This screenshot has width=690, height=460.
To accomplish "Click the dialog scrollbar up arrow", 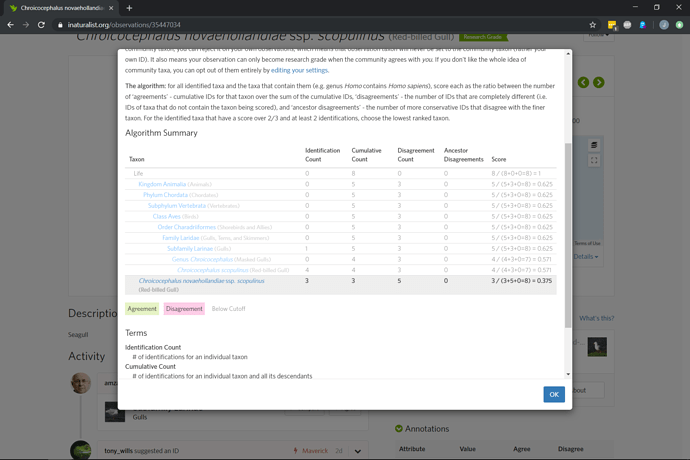I will tap(568, 54).
